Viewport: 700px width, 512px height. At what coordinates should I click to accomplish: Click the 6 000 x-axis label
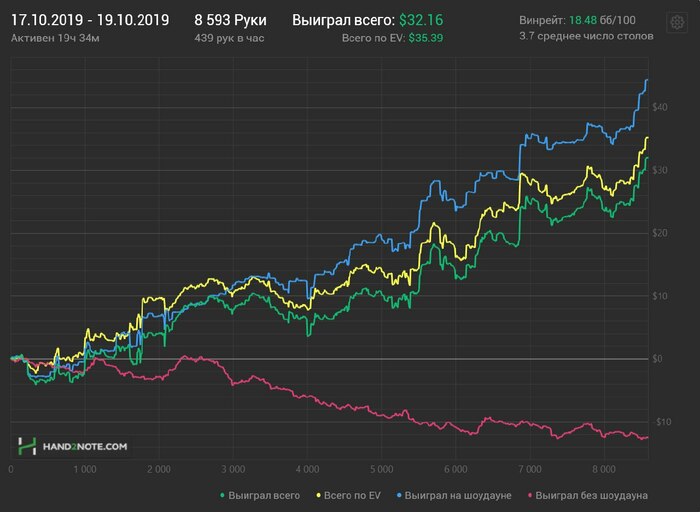pyautogui.click(x=455, y=469)
